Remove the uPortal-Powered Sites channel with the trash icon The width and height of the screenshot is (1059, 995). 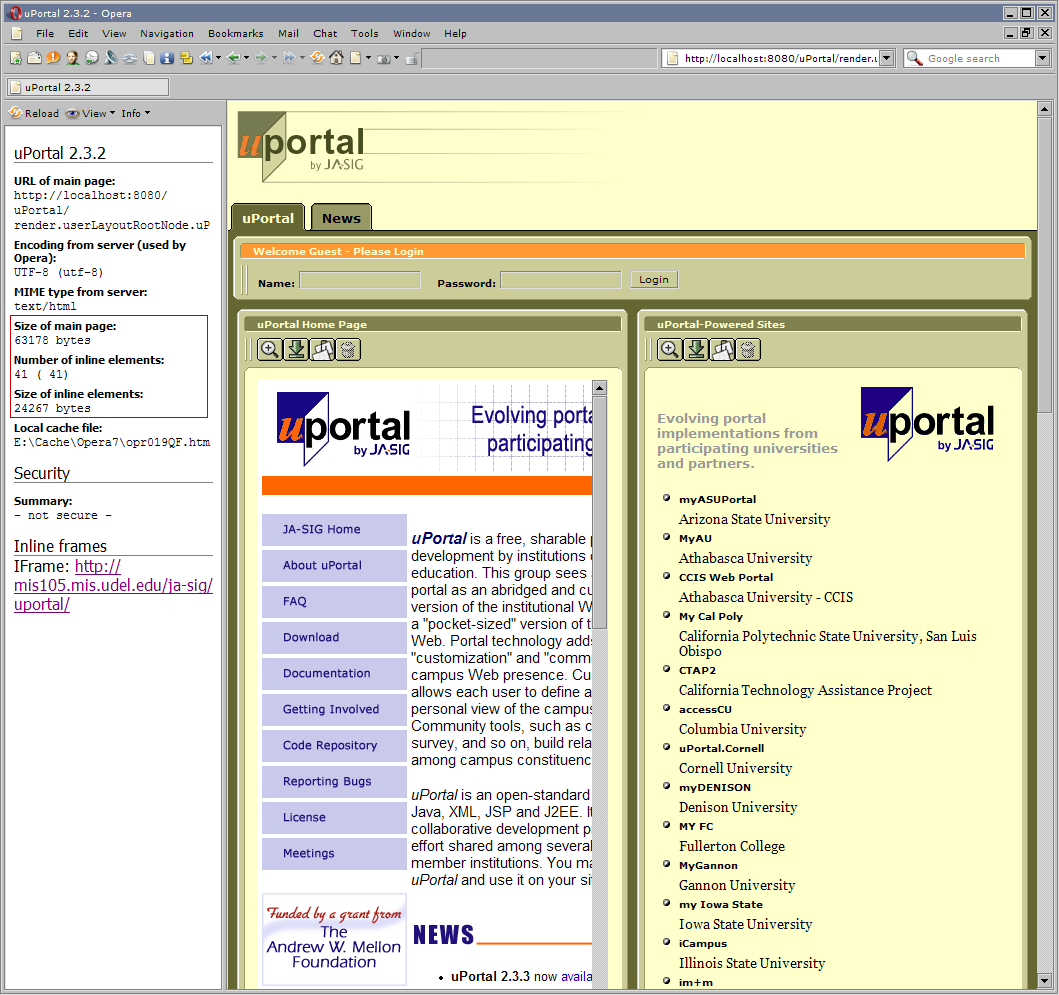[748, 349]
